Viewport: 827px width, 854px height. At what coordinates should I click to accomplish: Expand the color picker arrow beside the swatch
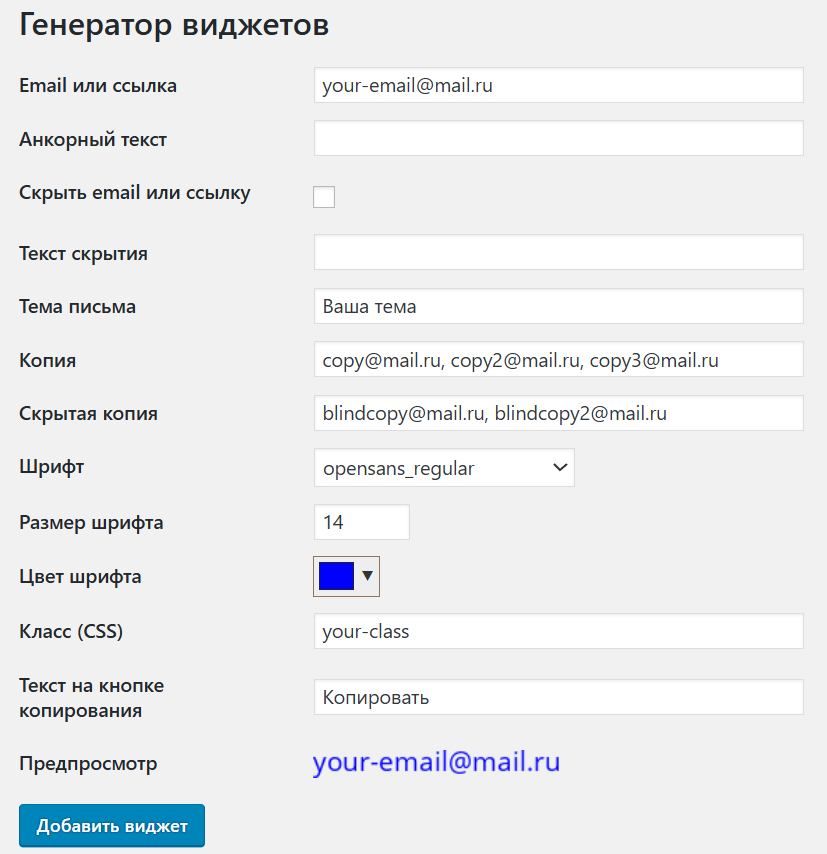click(368, 576)
